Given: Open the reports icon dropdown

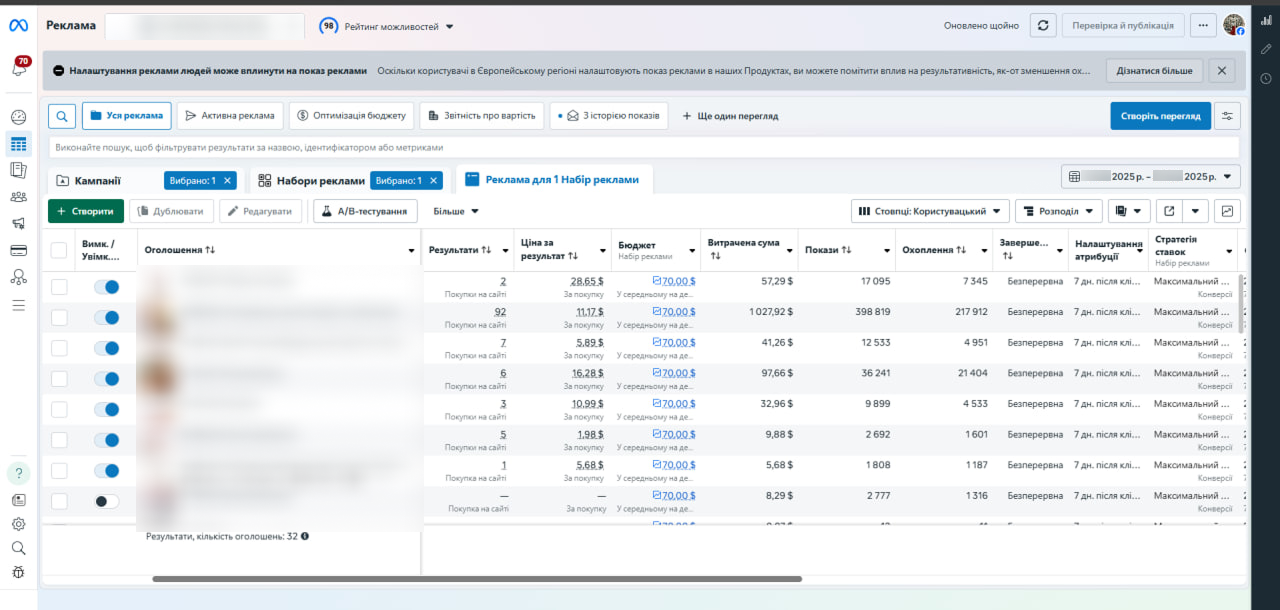Looking at the screenshot, I should [x=1129, y=211].
